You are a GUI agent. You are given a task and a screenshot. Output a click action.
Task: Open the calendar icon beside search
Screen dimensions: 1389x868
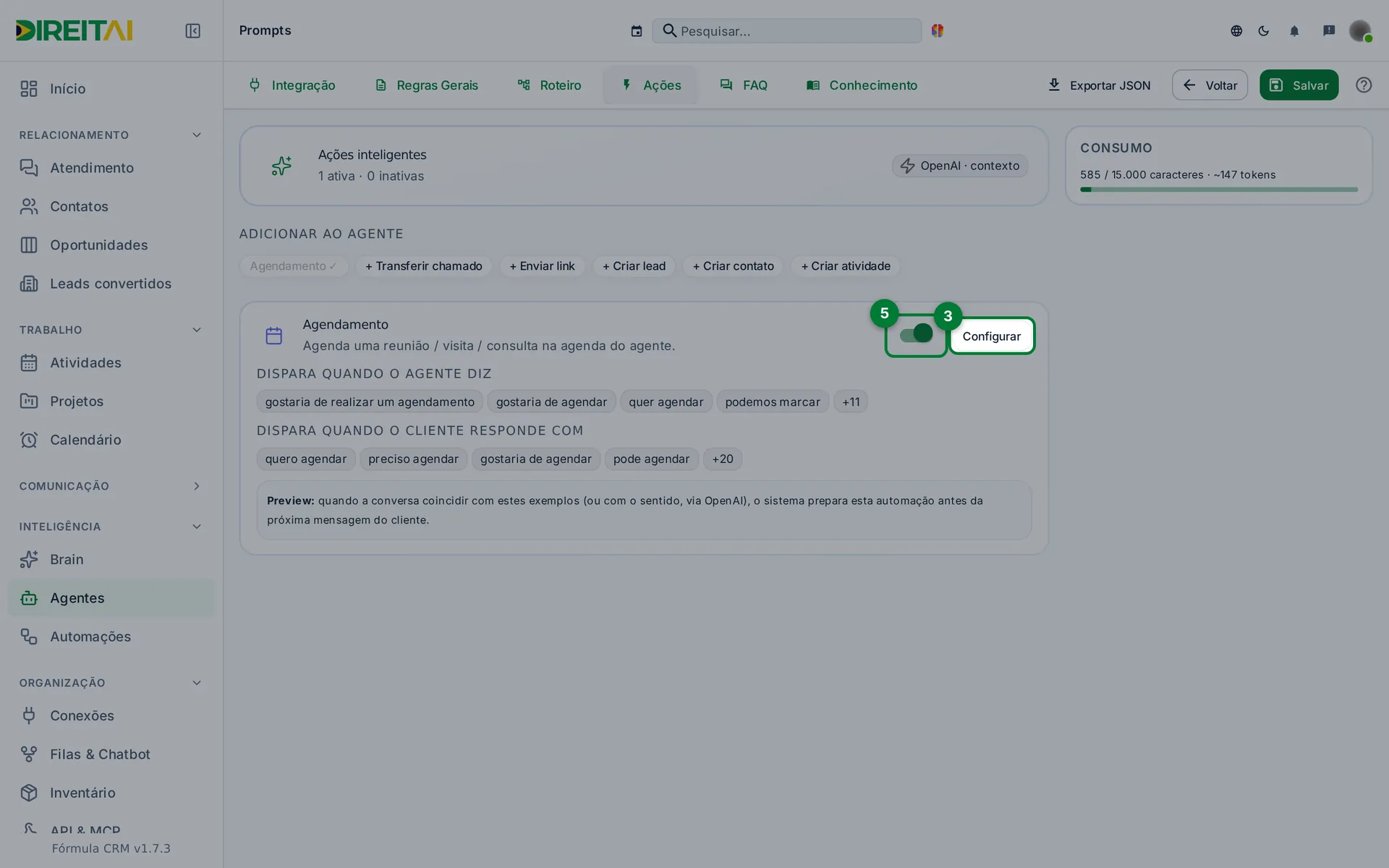(x=636, y=30)
